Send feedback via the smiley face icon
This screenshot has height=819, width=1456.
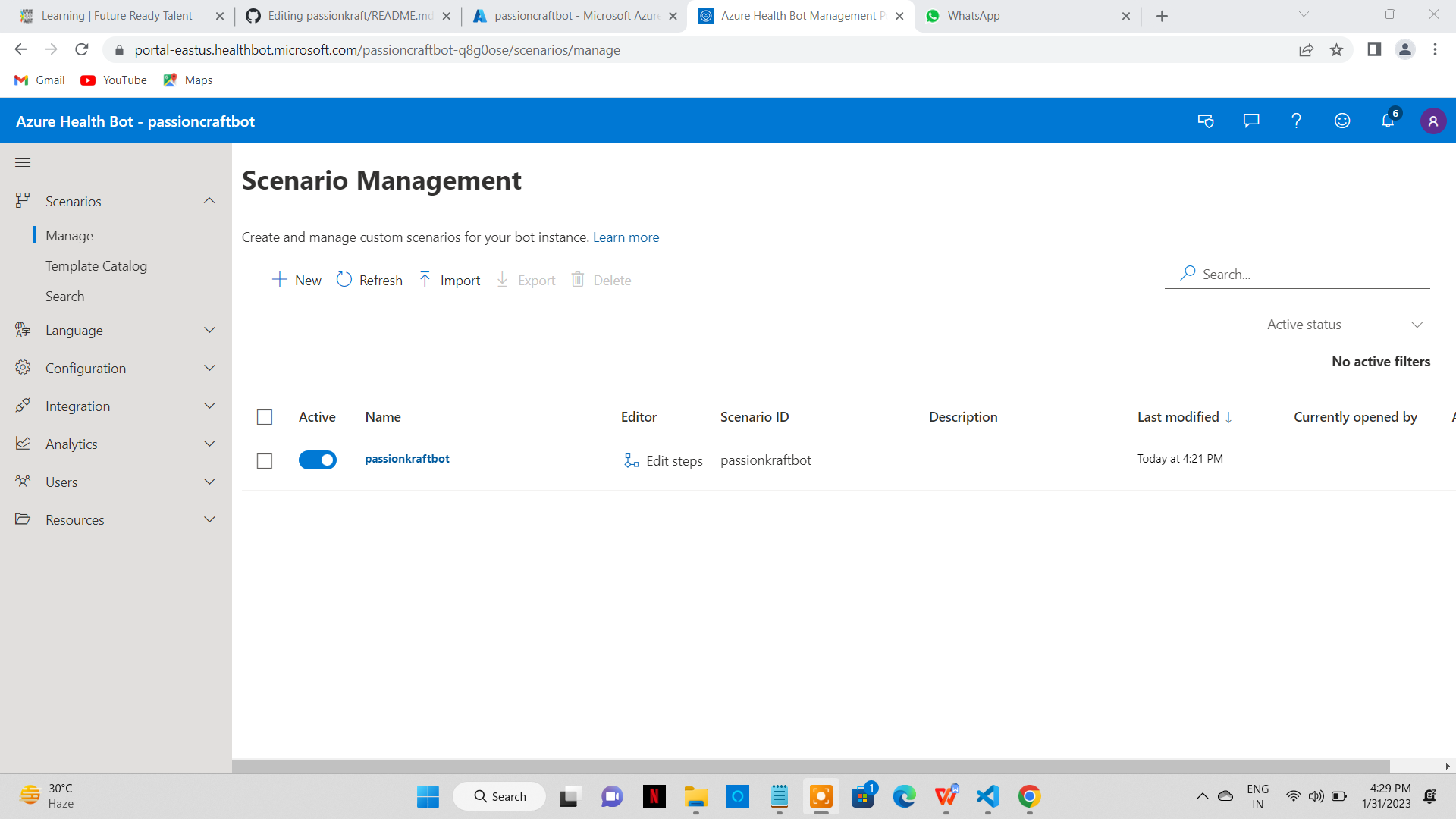click(x=1341, y=121)
